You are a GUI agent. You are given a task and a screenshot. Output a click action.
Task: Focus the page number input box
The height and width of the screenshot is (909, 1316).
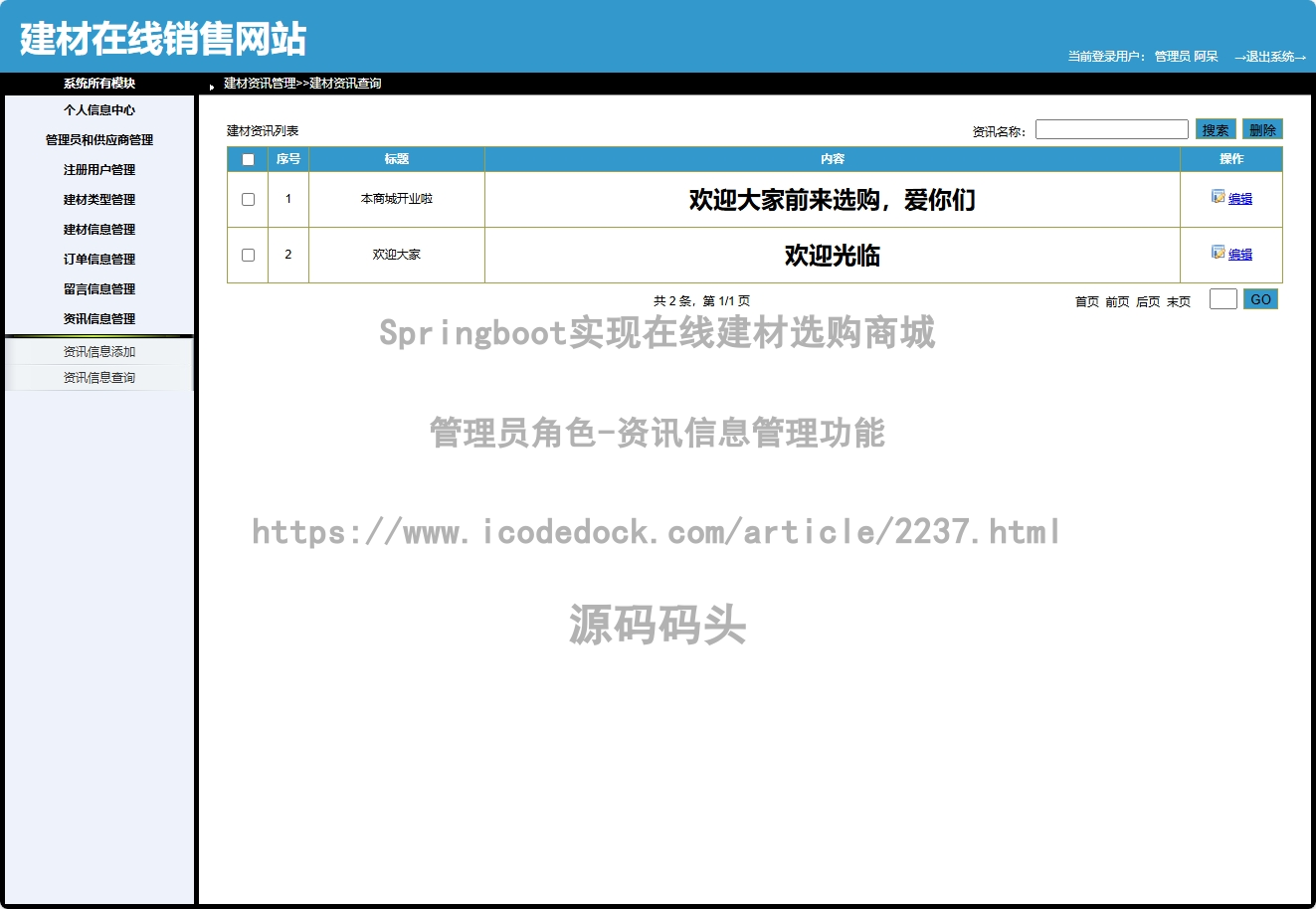tap(1223, 298)
